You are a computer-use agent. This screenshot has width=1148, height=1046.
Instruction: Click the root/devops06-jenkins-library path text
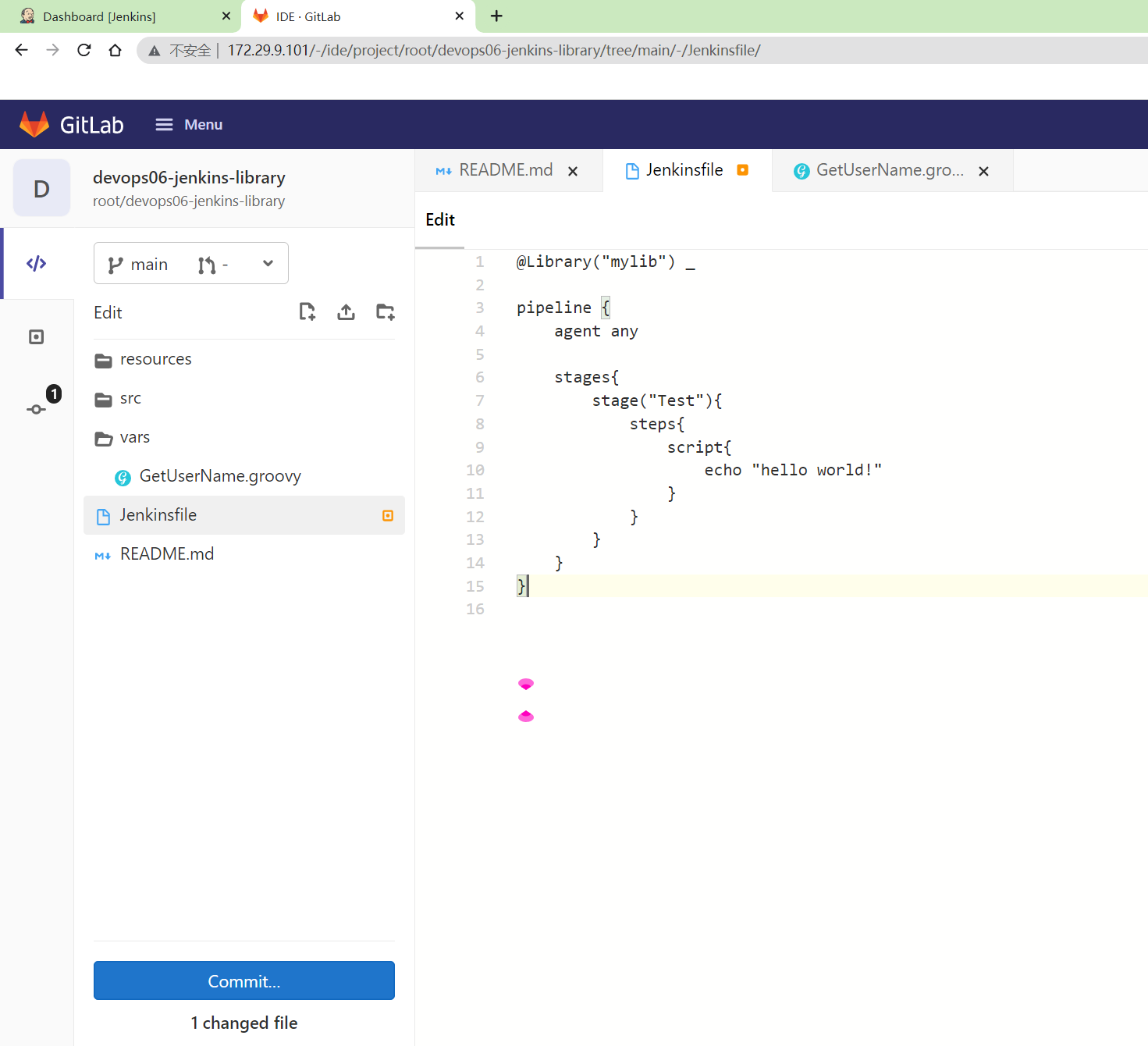click(189, 201)
